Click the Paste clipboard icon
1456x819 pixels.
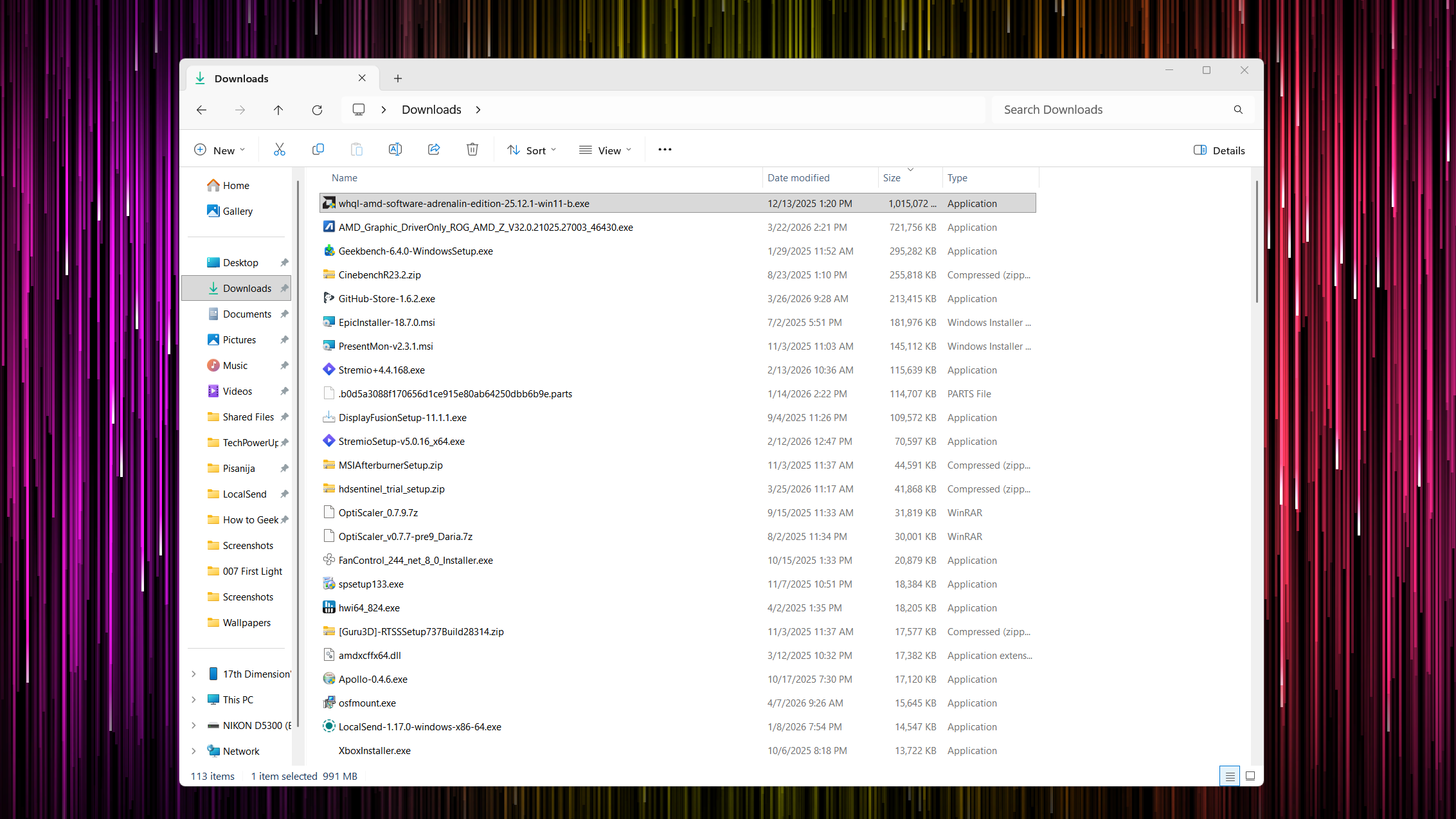[356, 150]
